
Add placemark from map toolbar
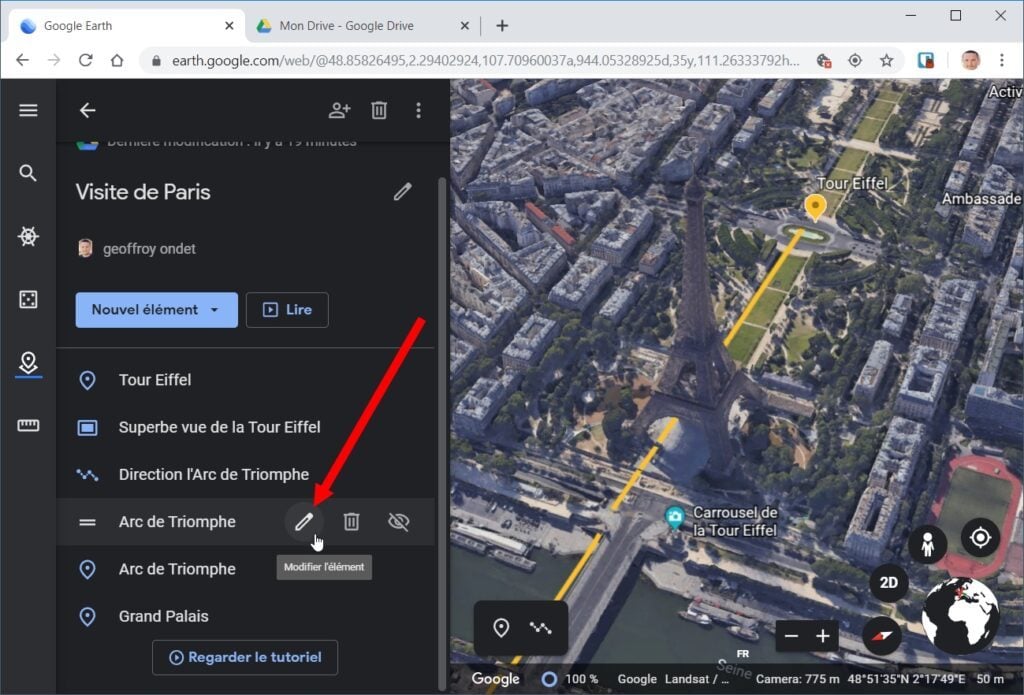click(x=501, y=628)
